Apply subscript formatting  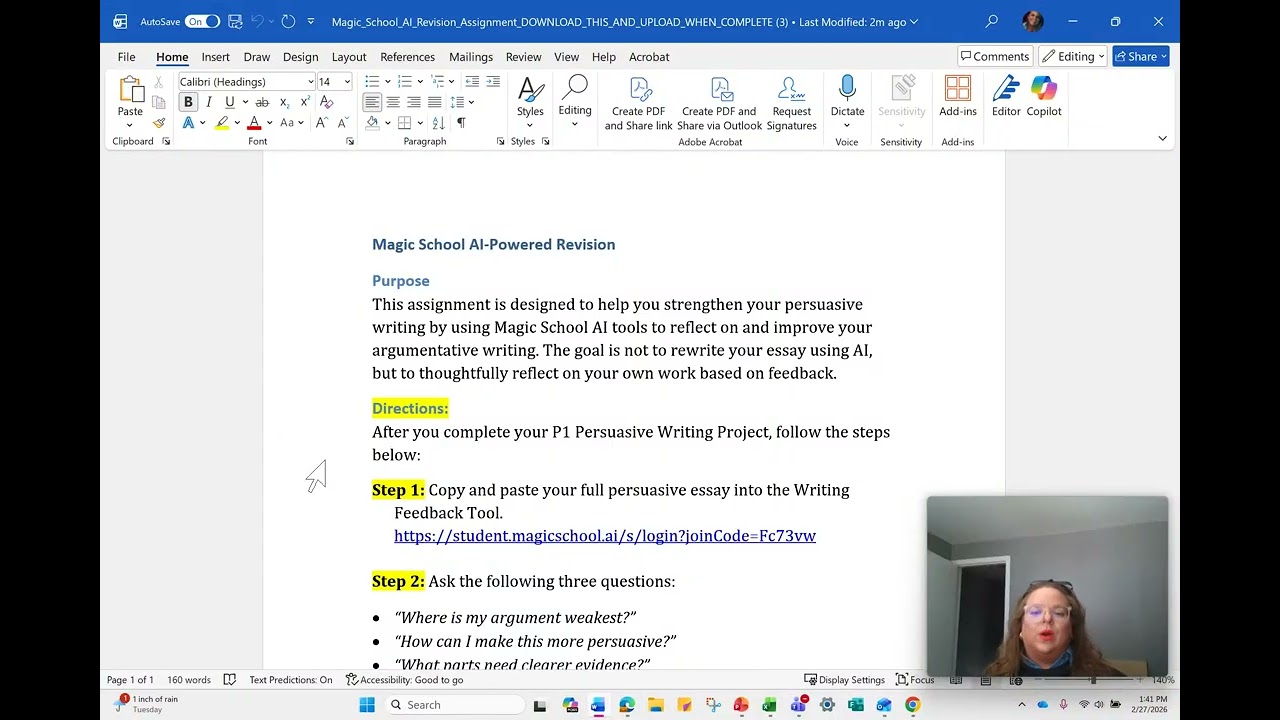point(284,102)
